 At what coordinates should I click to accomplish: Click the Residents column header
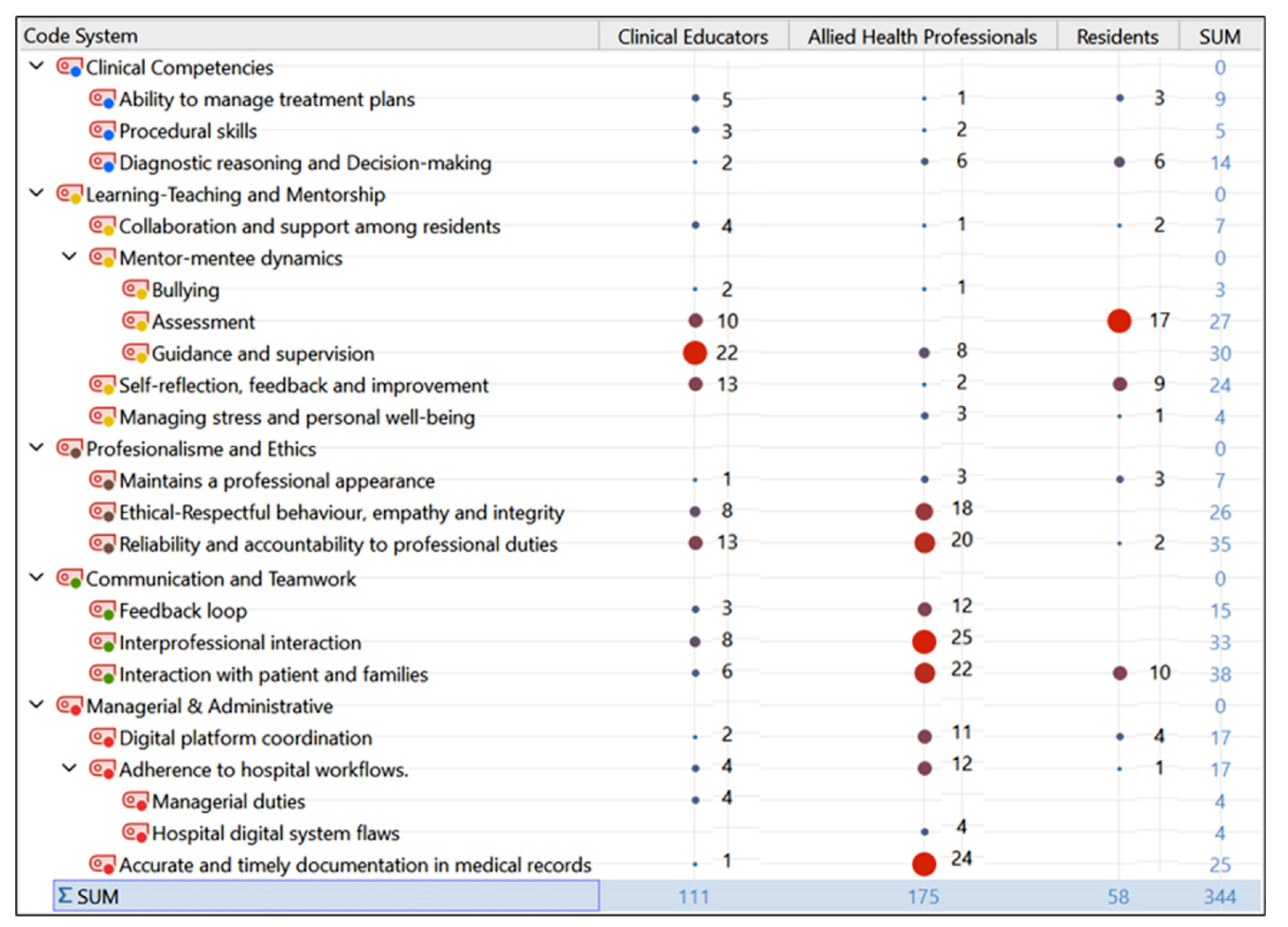[1117, 36]
